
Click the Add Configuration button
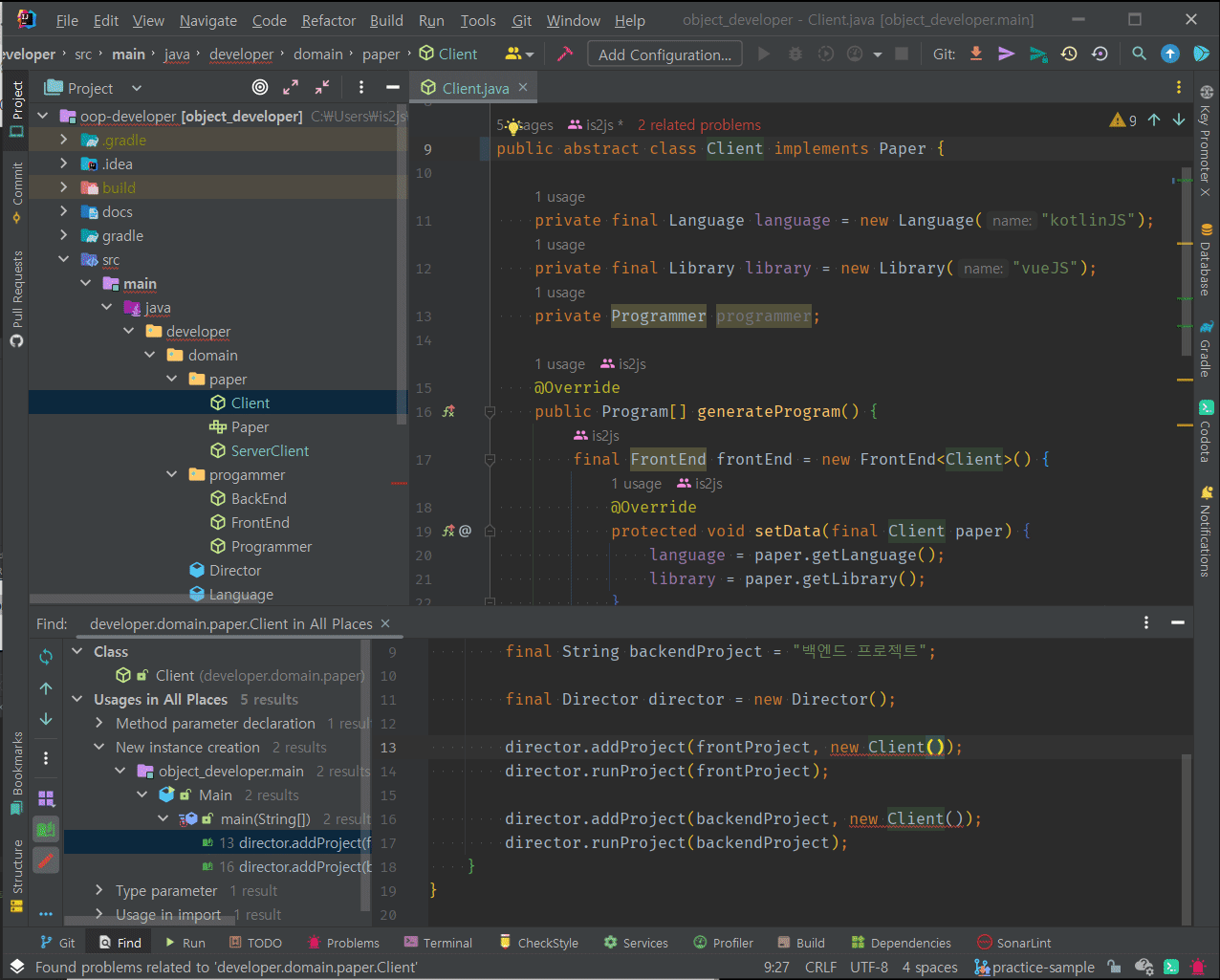(664, 54)
